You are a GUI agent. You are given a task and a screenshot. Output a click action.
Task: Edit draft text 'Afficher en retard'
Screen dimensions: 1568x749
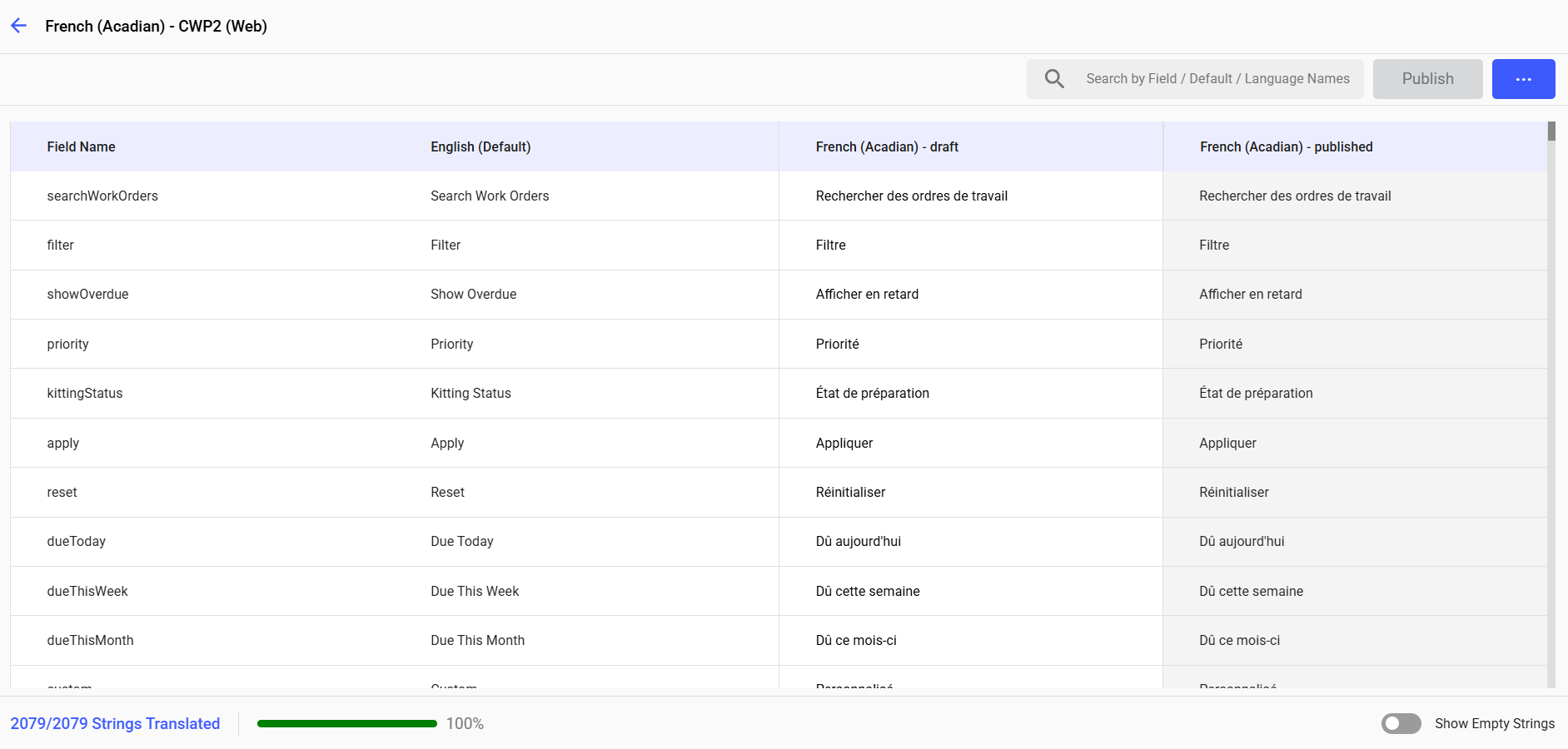coord(867,294)
